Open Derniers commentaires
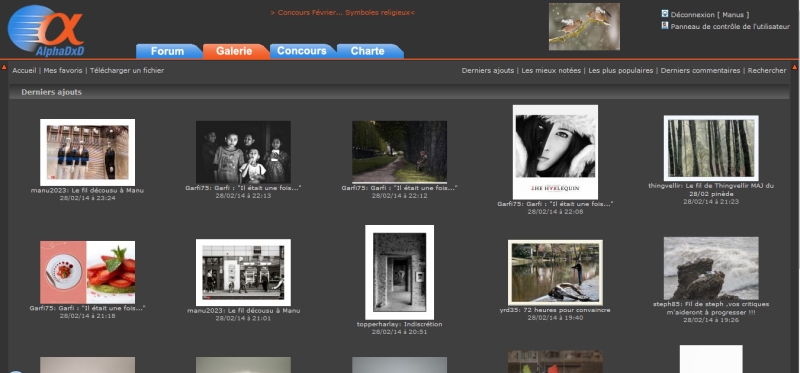The height and width of the screenshot is (373, 800). [700, 70]
